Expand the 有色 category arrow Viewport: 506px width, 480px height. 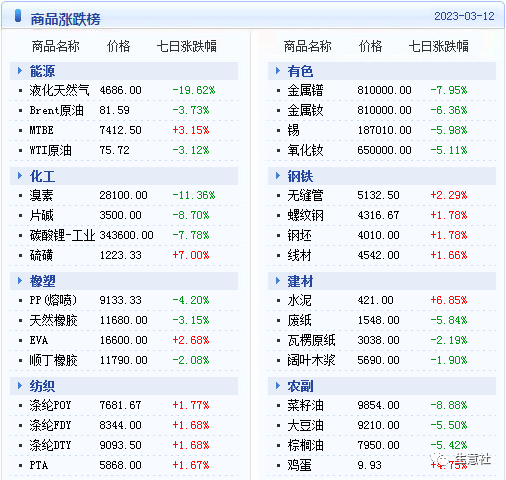click(278, 71)
